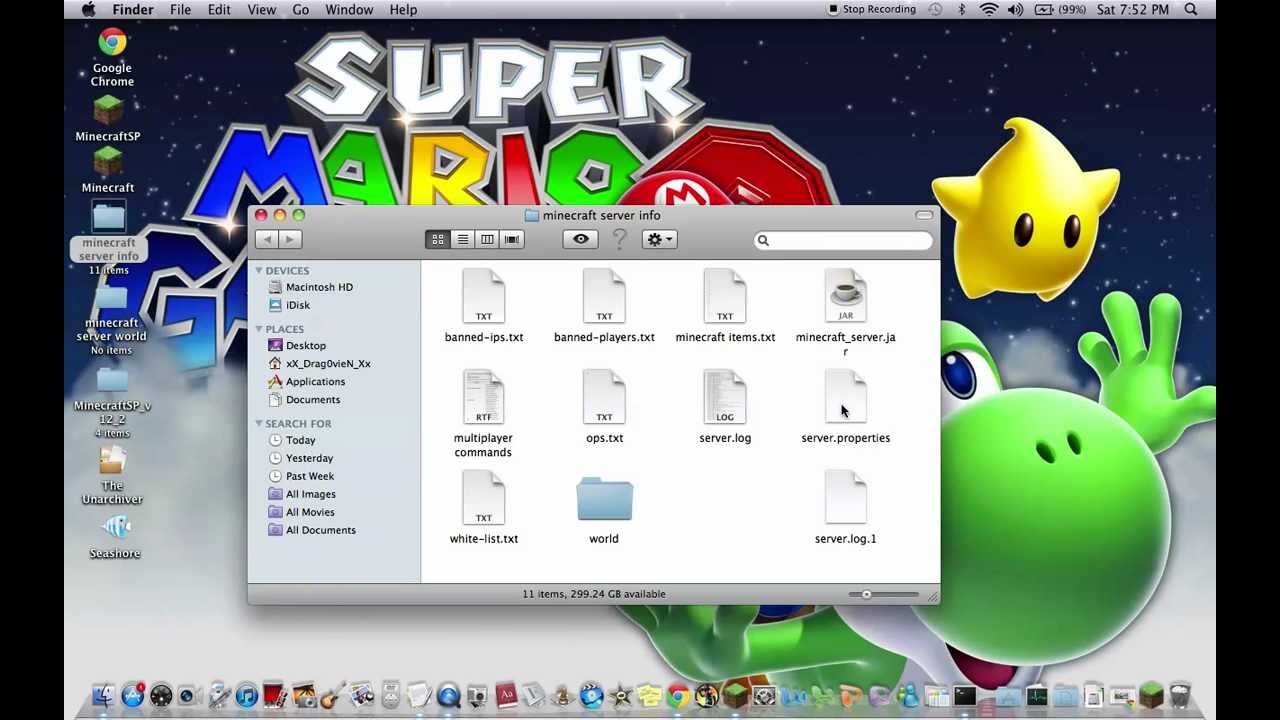The image size is (1280, 720).
Task: Select the world folder
Action: coord(604,499)
